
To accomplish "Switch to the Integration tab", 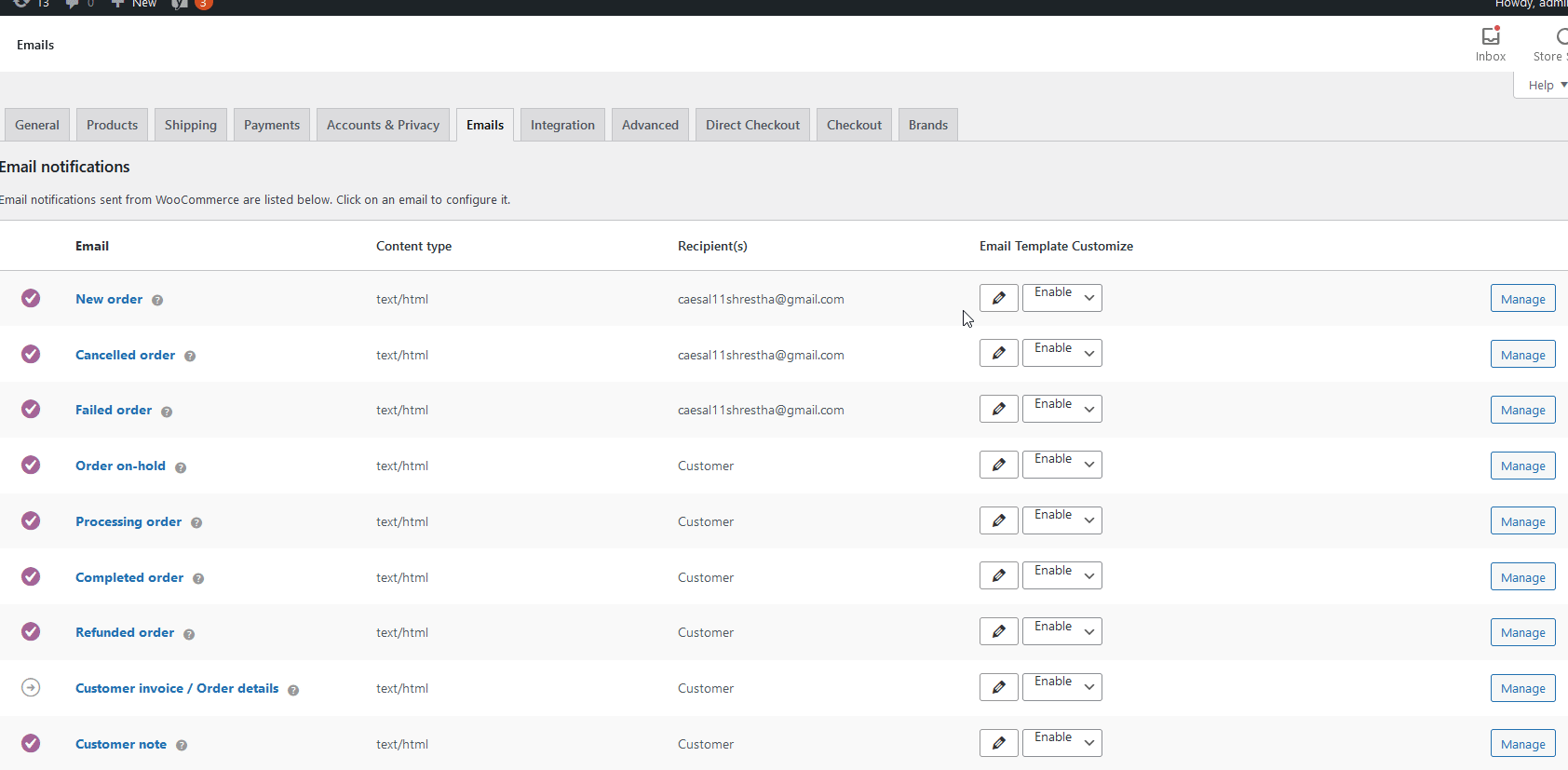I will pos(562,125).
